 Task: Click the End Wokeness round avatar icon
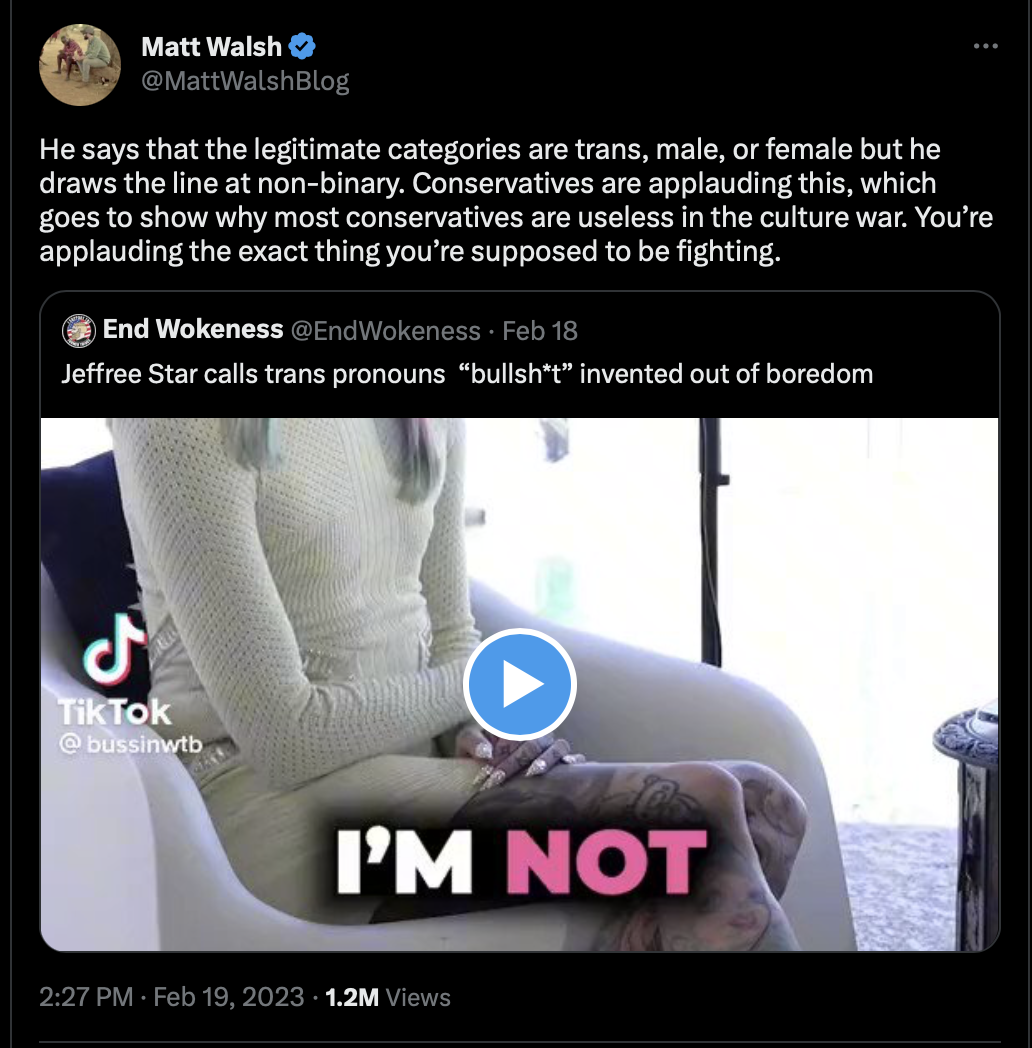(79, 331)
